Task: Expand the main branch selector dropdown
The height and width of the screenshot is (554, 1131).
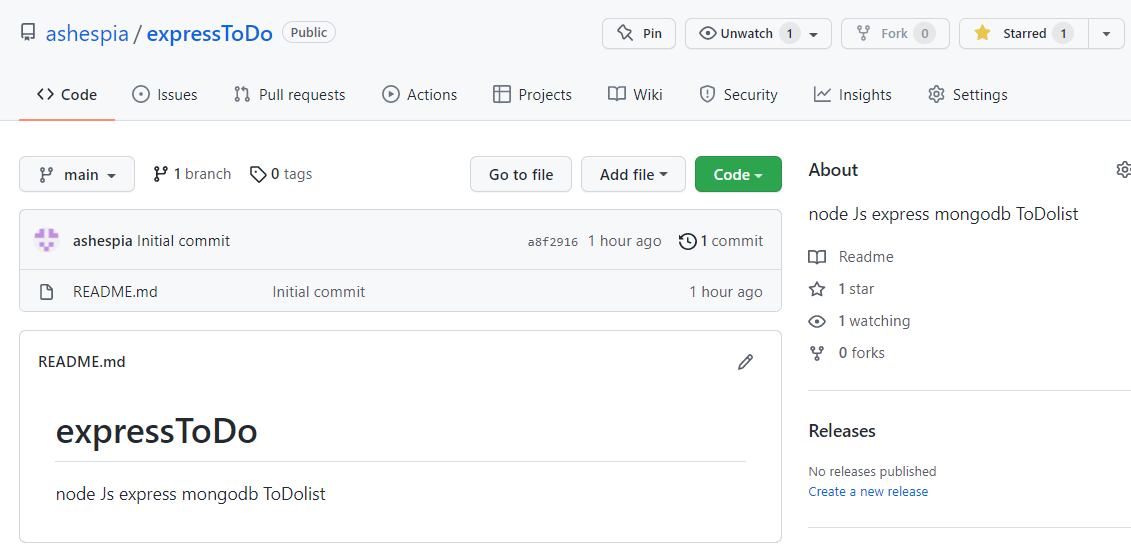Action: (x=77, y=174)
